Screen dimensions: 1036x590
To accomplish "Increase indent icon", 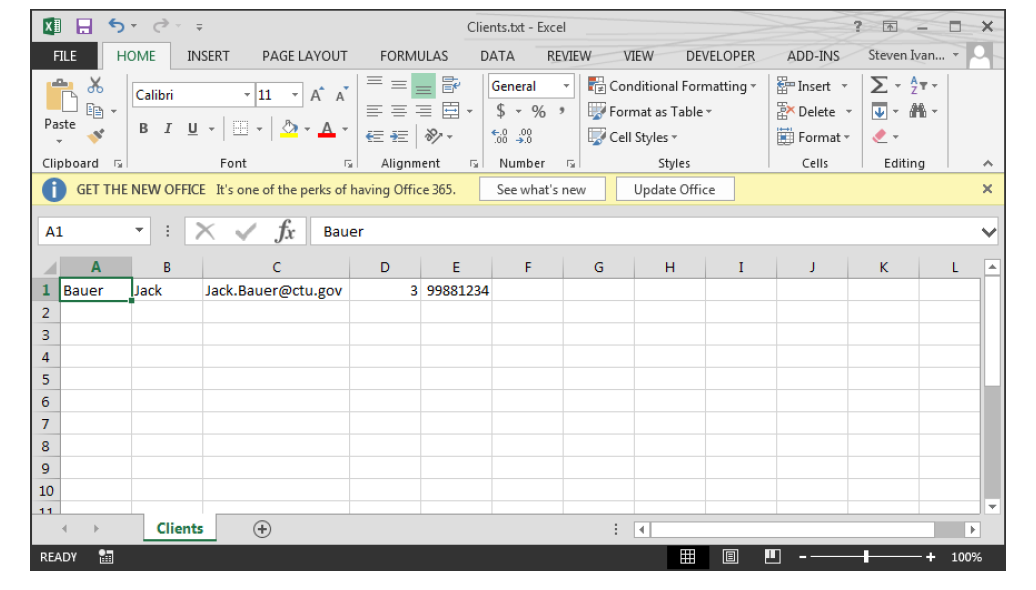I will [x=399, y=136].
